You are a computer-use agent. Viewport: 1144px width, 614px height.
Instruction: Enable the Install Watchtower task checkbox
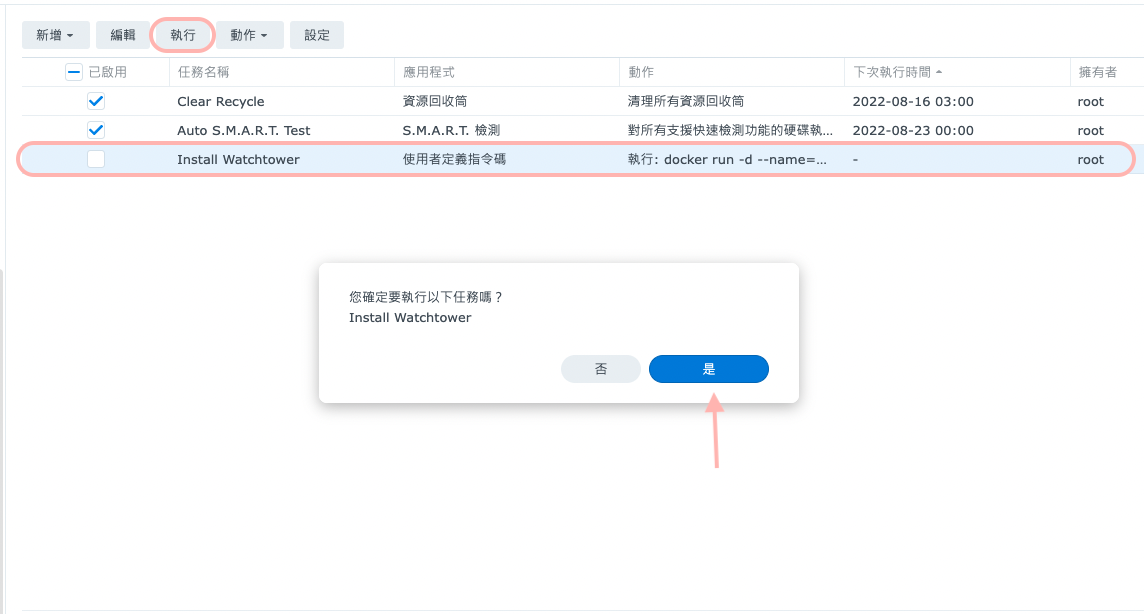(x=96, y=159)
